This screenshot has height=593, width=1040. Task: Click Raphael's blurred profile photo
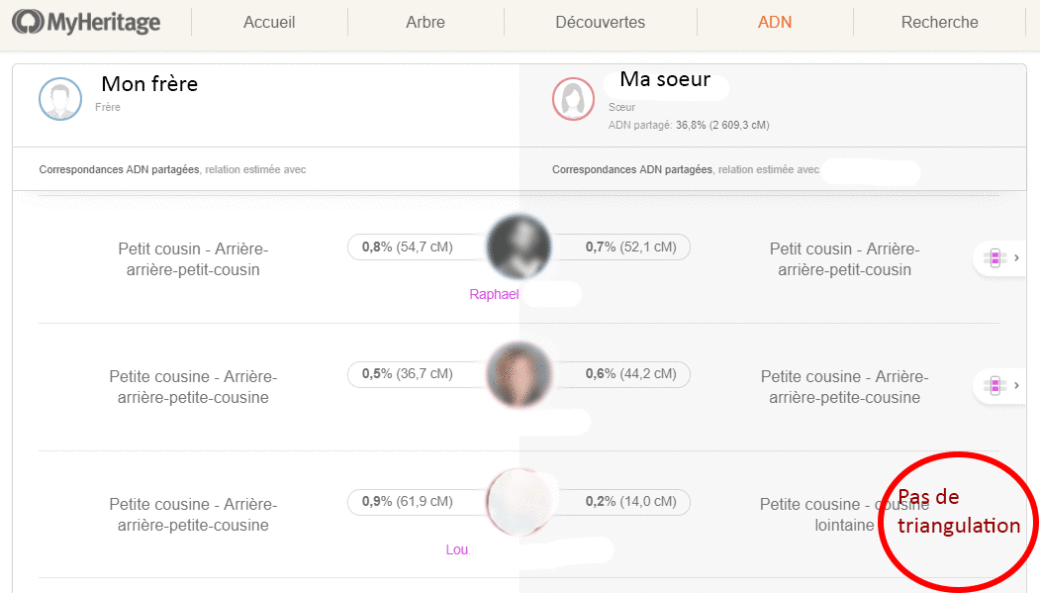coord(518,248)
